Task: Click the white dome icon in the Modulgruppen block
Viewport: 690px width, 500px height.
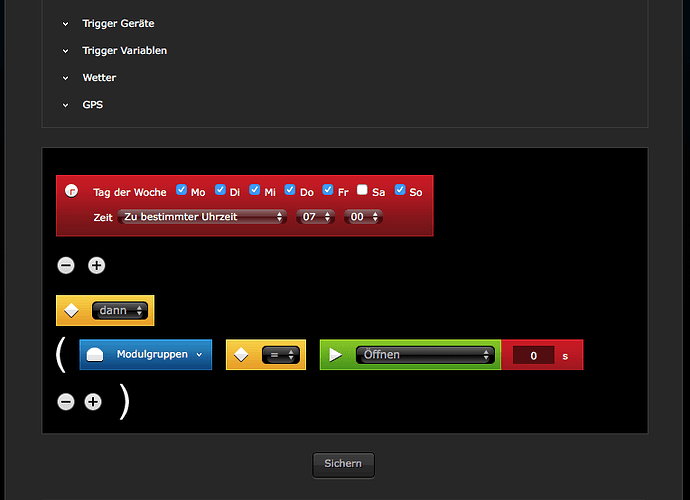Action: (x=95, y=354)
